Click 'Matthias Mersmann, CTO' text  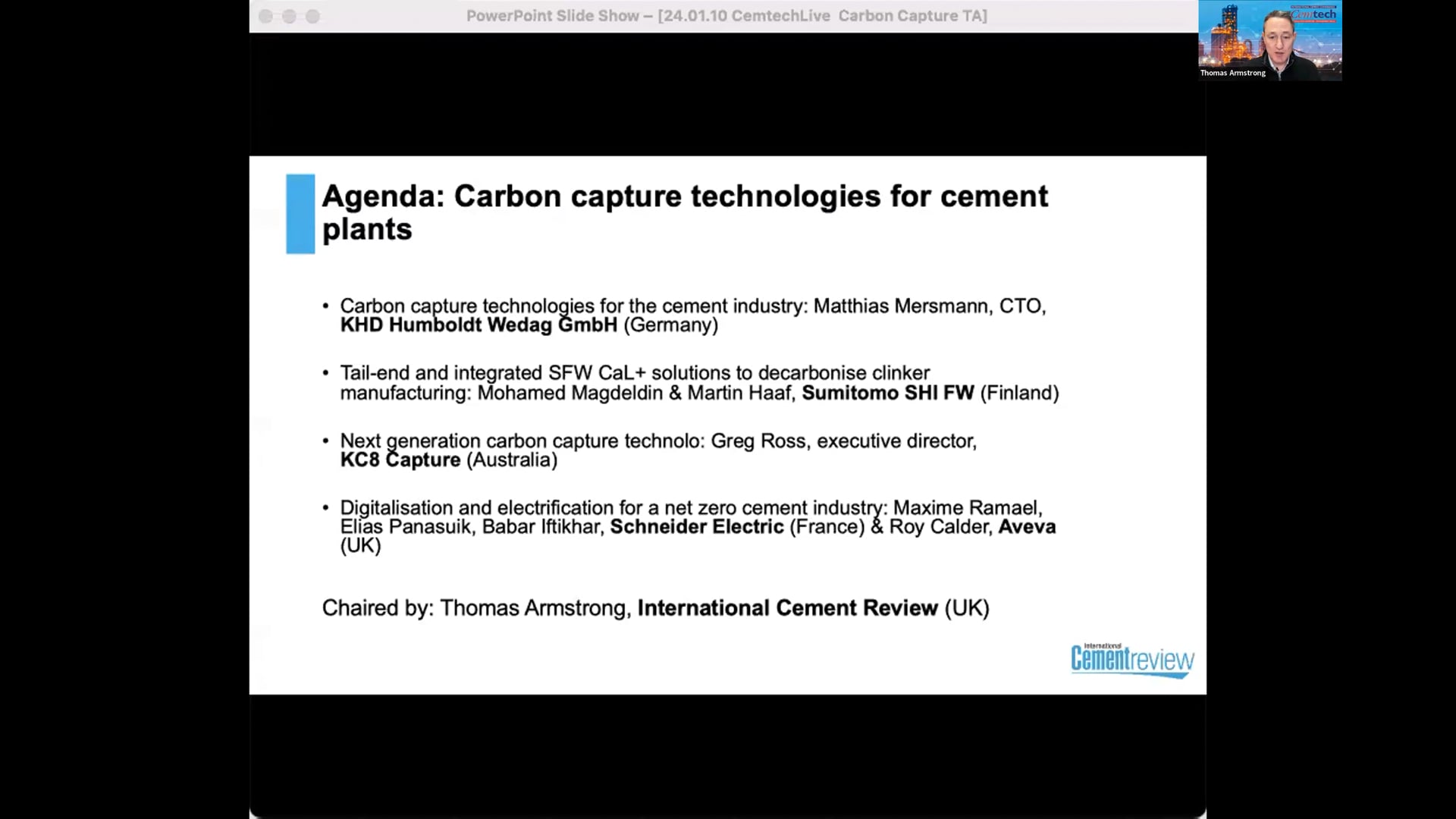(x=930, y=306)
